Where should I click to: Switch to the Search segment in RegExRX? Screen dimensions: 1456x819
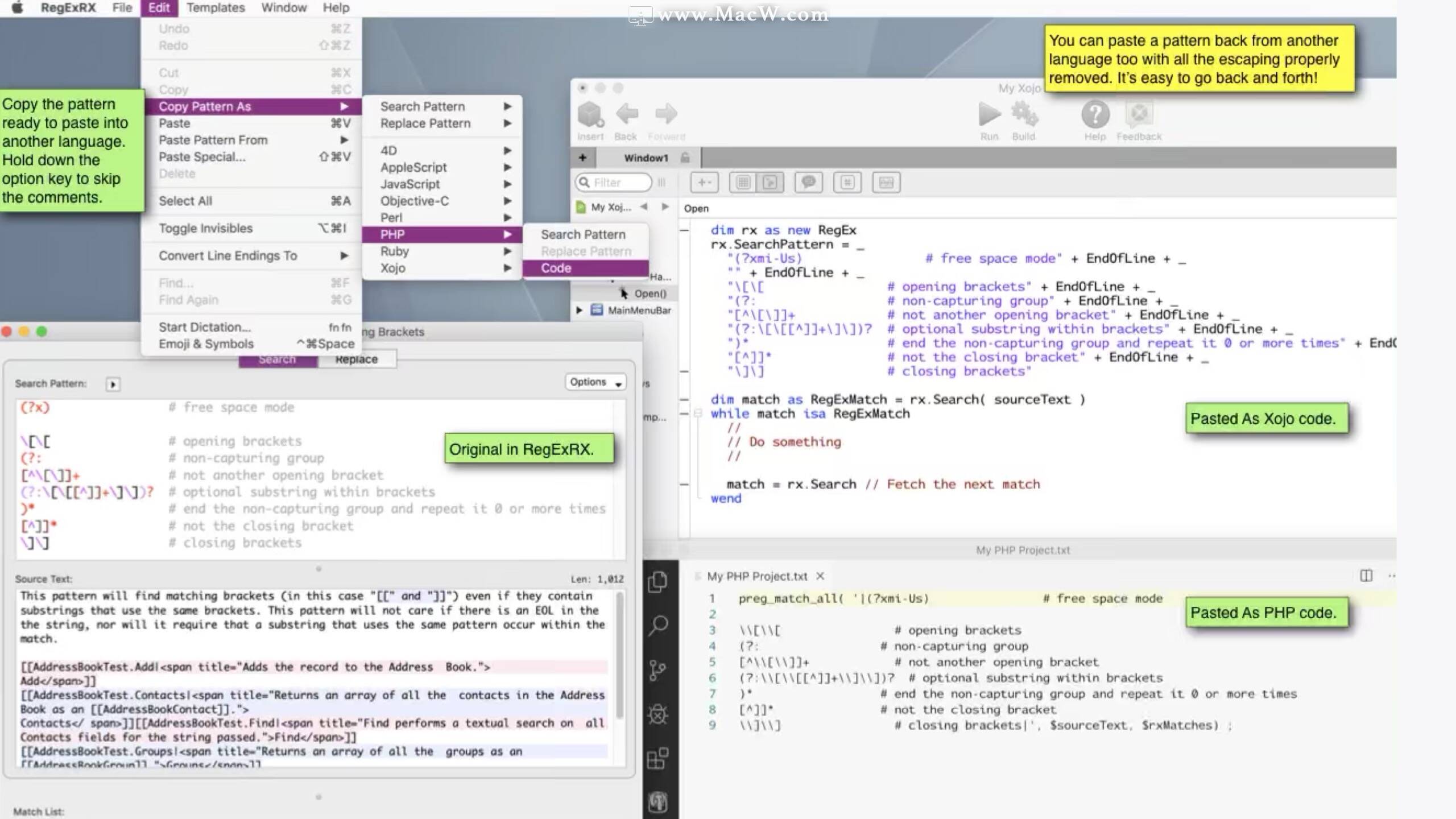pos(278,359)
